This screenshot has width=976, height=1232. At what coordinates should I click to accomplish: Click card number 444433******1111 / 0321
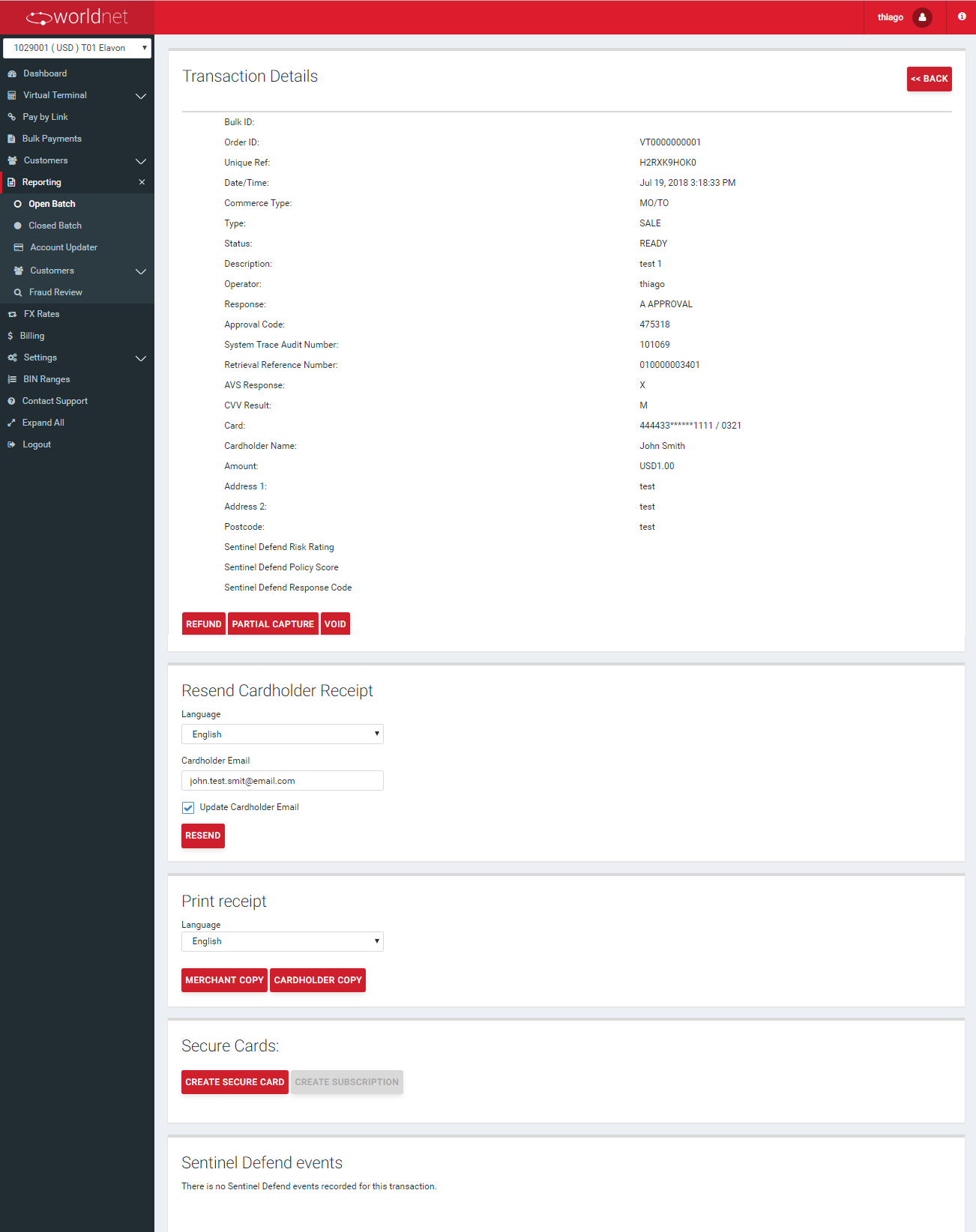pyautogui.click(x=690, y=426)
